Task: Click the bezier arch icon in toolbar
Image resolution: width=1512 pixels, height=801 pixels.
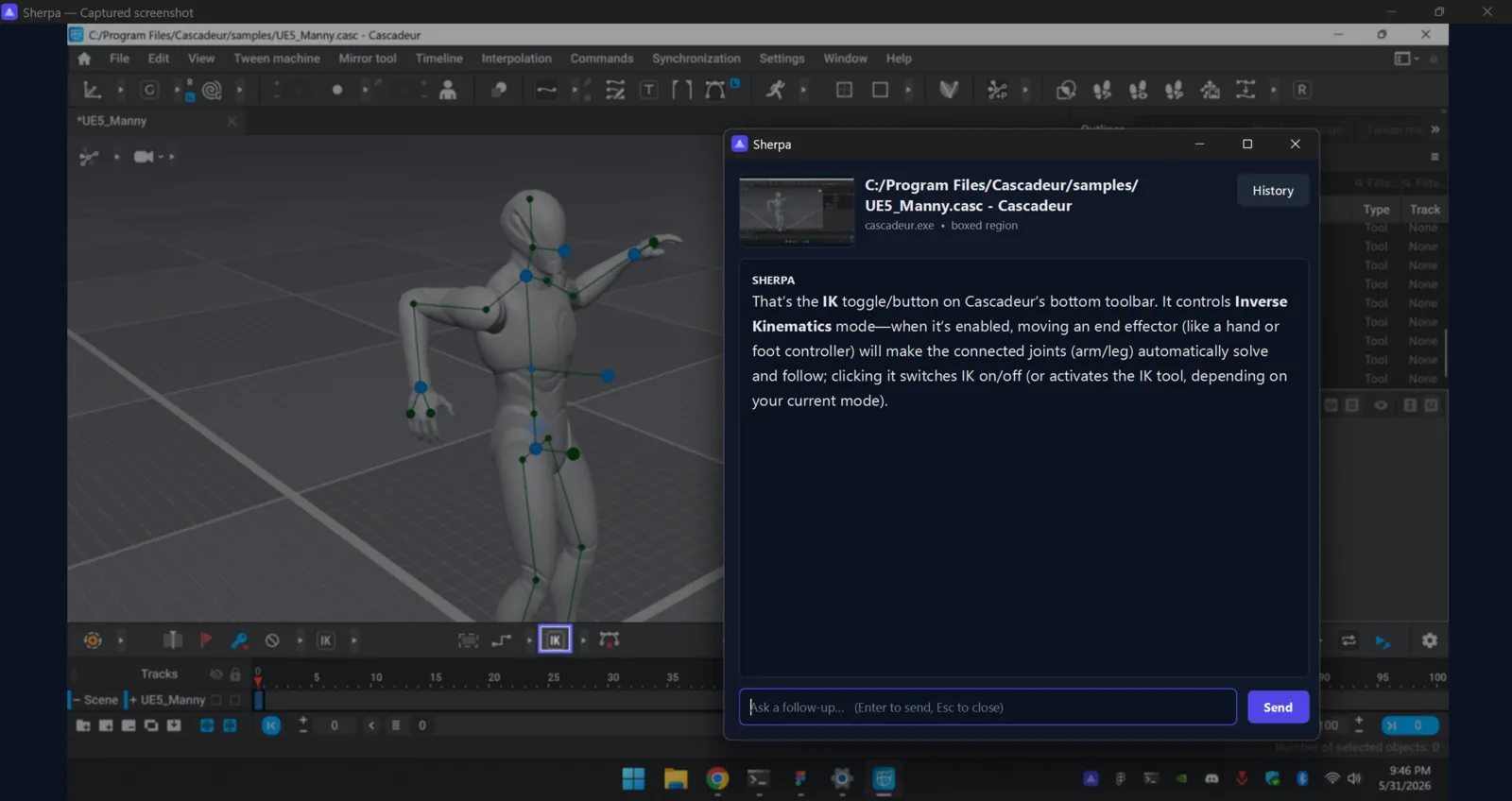Action: point(715,90)
